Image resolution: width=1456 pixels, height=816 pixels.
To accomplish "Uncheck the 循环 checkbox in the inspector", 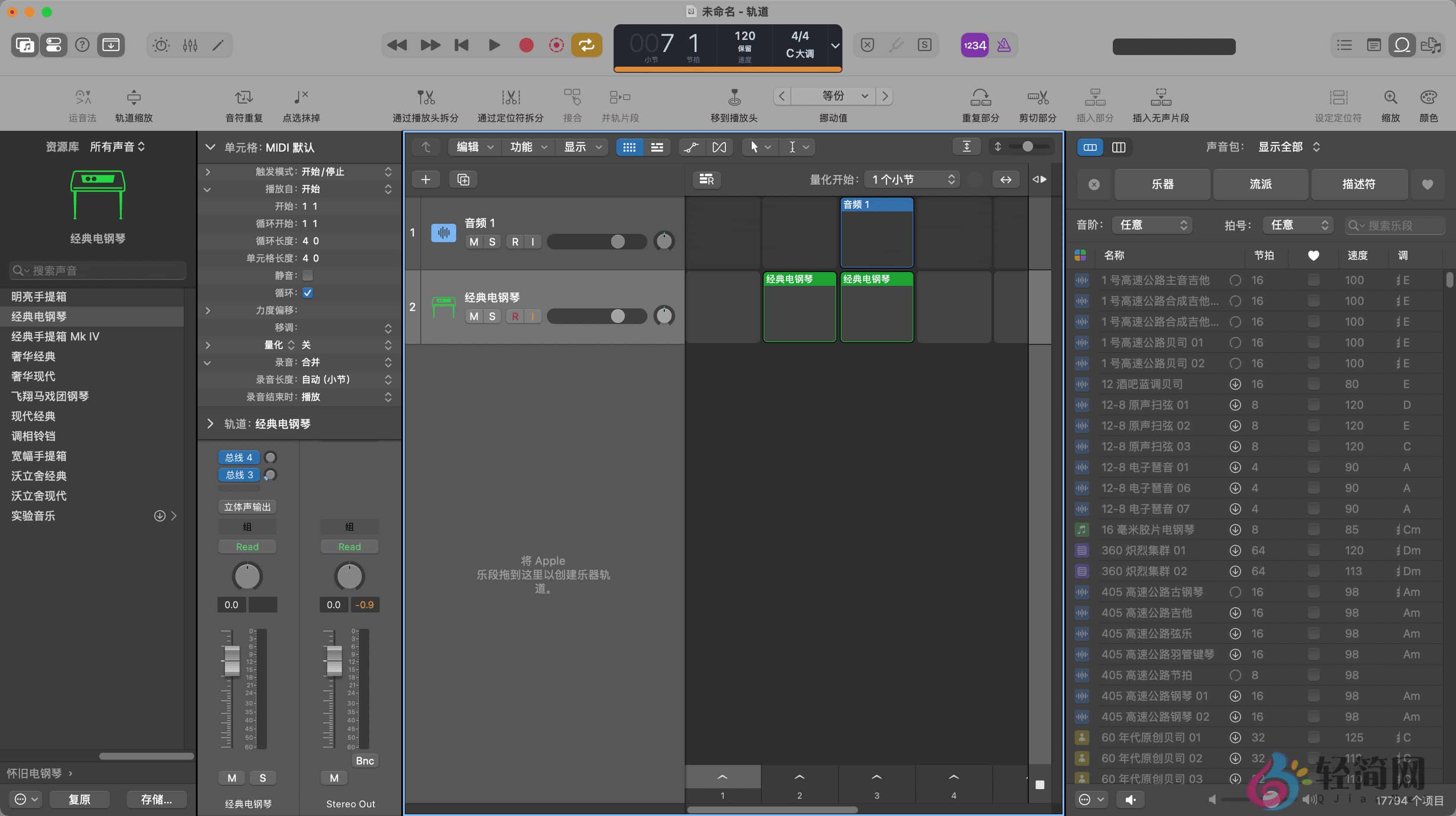I will (x=308, y=293).
